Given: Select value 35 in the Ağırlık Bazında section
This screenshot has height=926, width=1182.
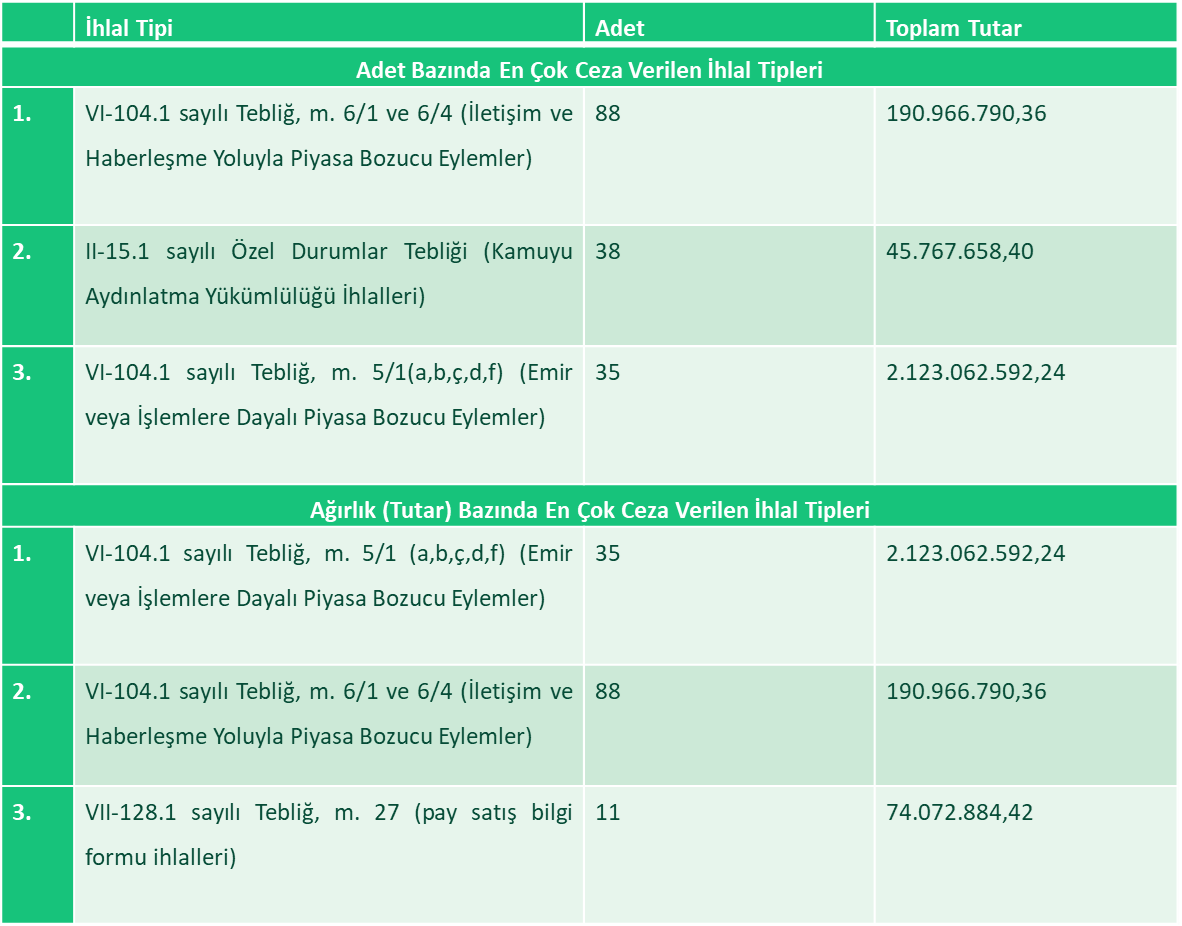Looking at the screenshot, I should [x=608, y=553].
